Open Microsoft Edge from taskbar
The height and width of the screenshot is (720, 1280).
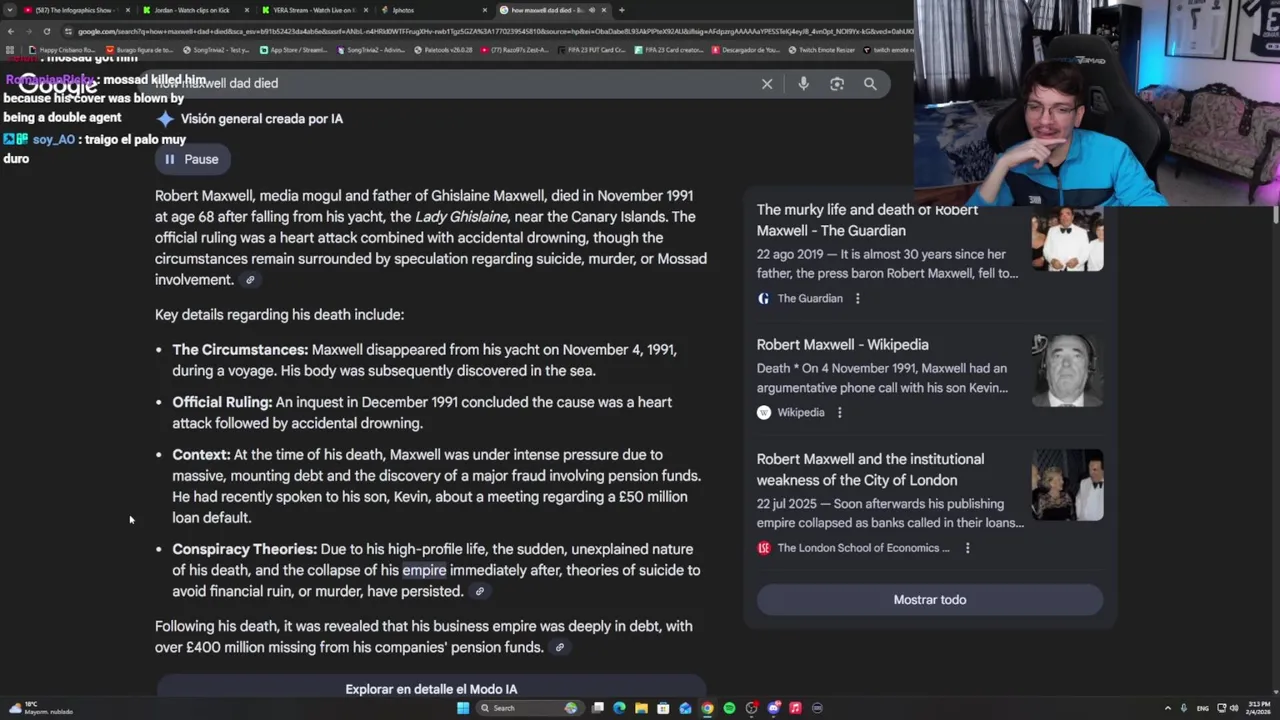pos(619,708)
